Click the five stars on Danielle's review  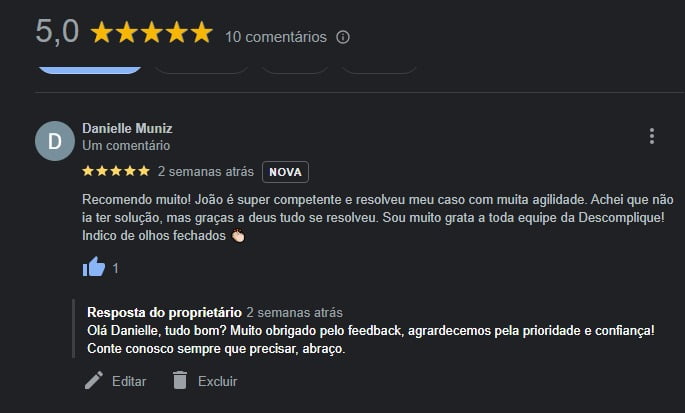click(116, 171)
